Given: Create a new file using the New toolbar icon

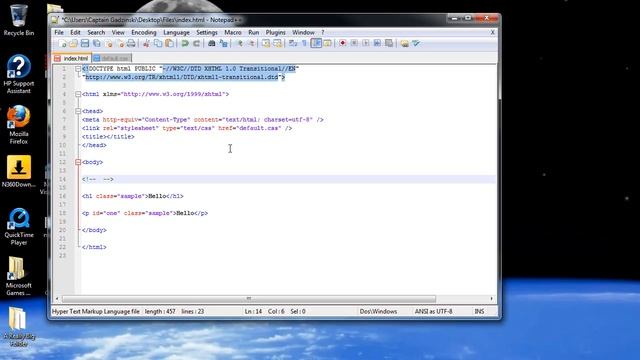Looking at the screenshot, I should 62,43.
